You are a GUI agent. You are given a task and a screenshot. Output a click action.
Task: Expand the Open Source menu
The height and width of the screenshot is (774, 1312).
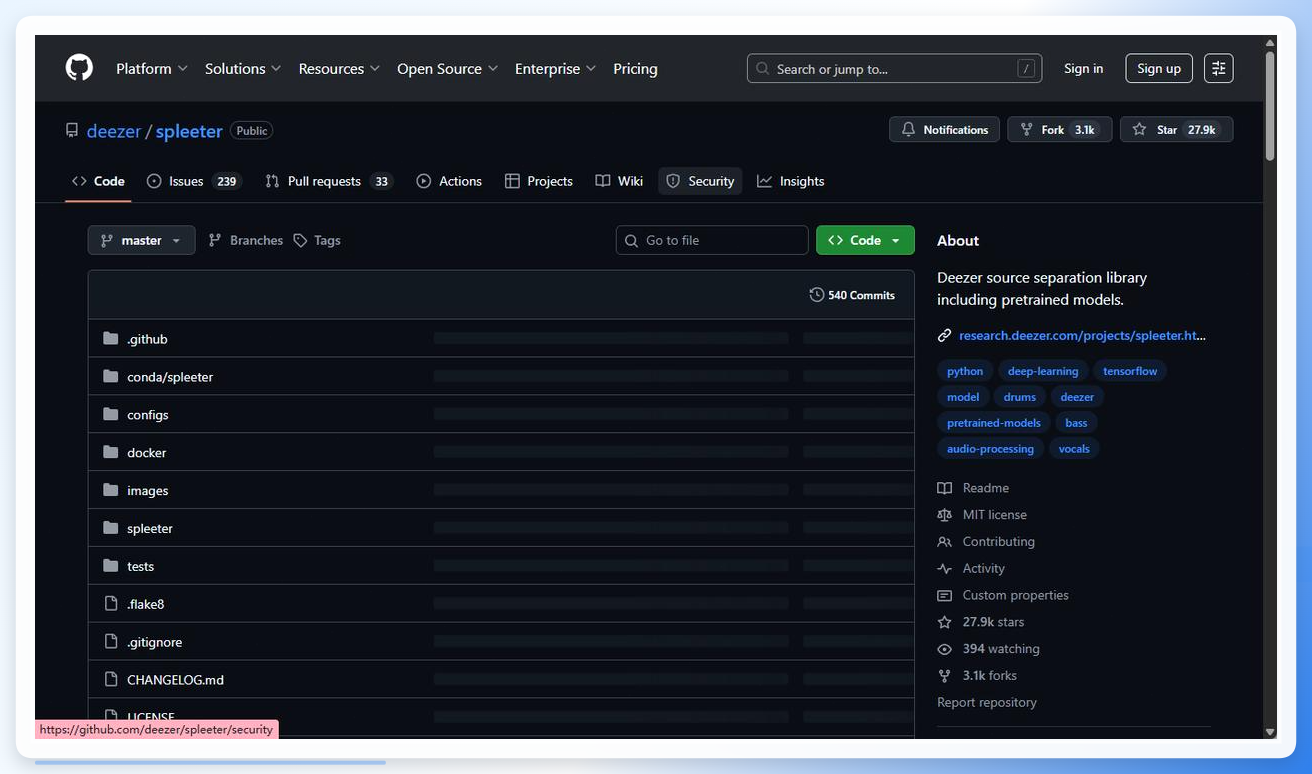tap(448, 69)
